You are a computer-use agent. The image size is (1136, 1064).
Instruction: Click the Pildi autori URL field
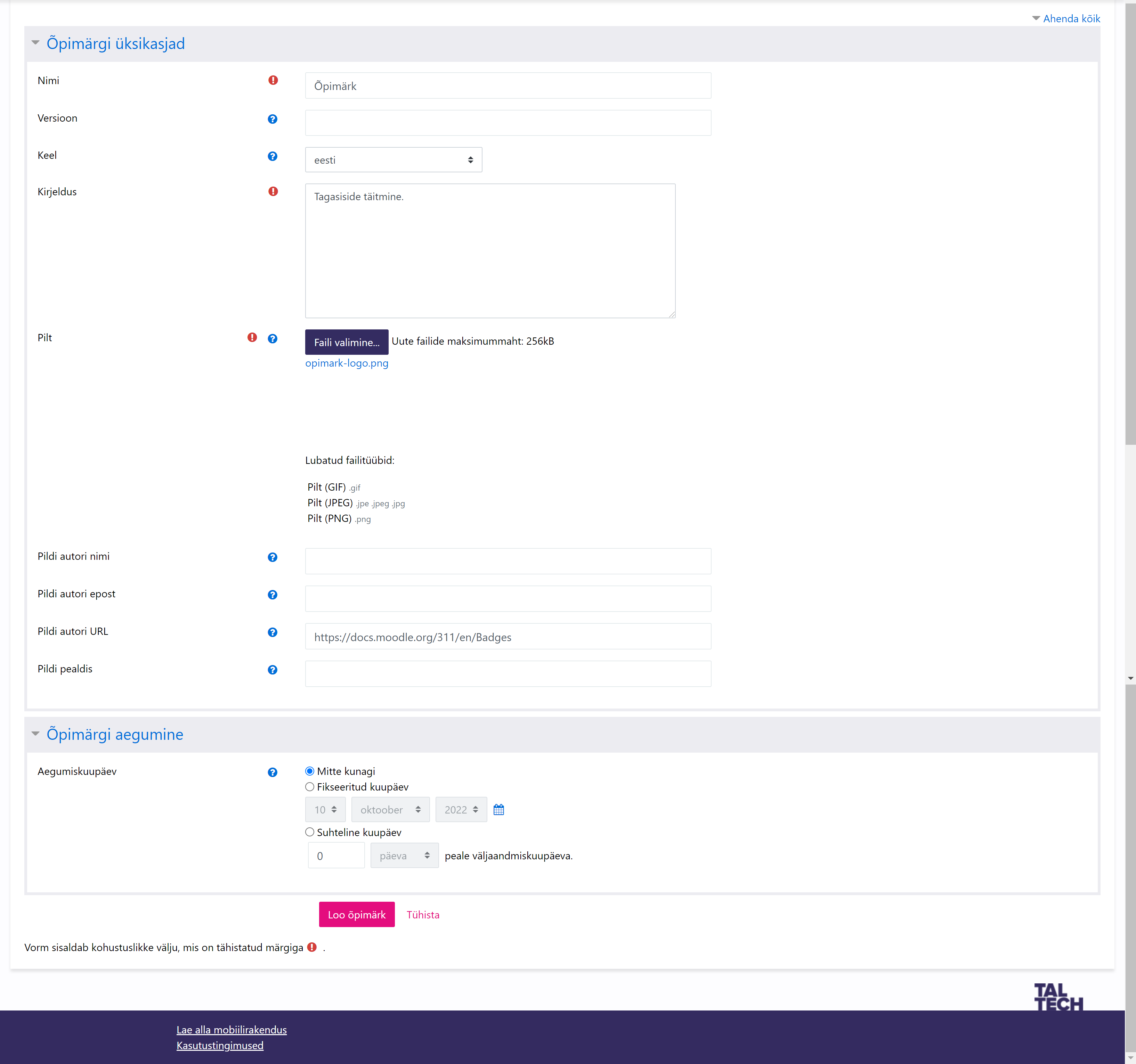[x=508, y=636]
